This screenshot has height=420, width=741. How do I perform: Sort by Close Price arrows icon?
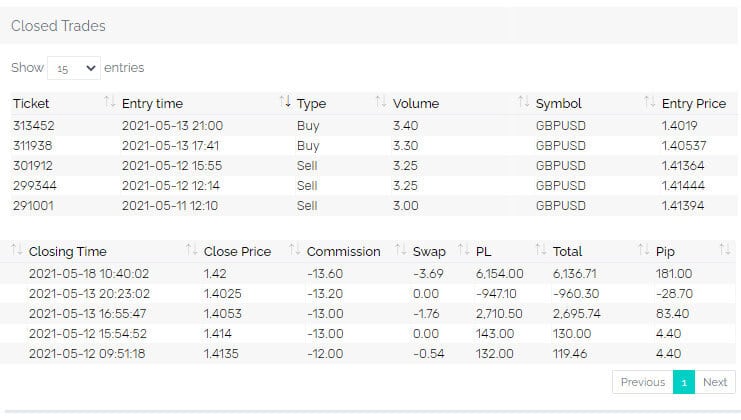[293, 251]
